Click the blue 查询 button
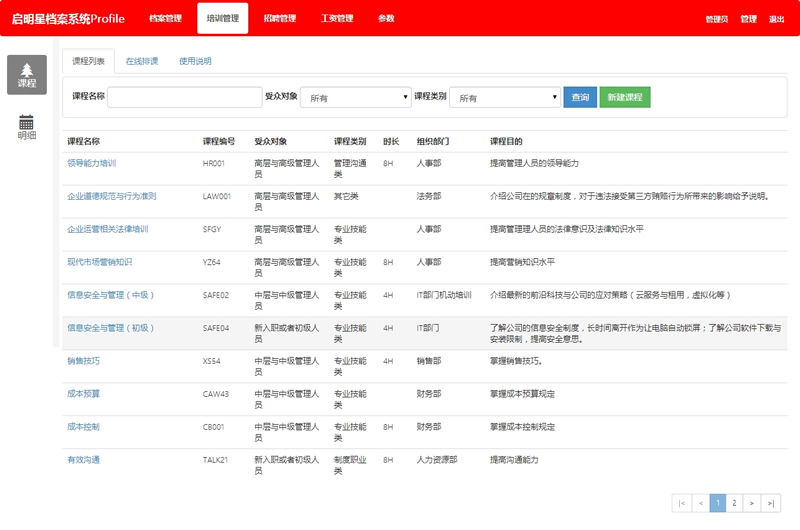The height and width of the screenshot is (530, 800). pos(579,97)
